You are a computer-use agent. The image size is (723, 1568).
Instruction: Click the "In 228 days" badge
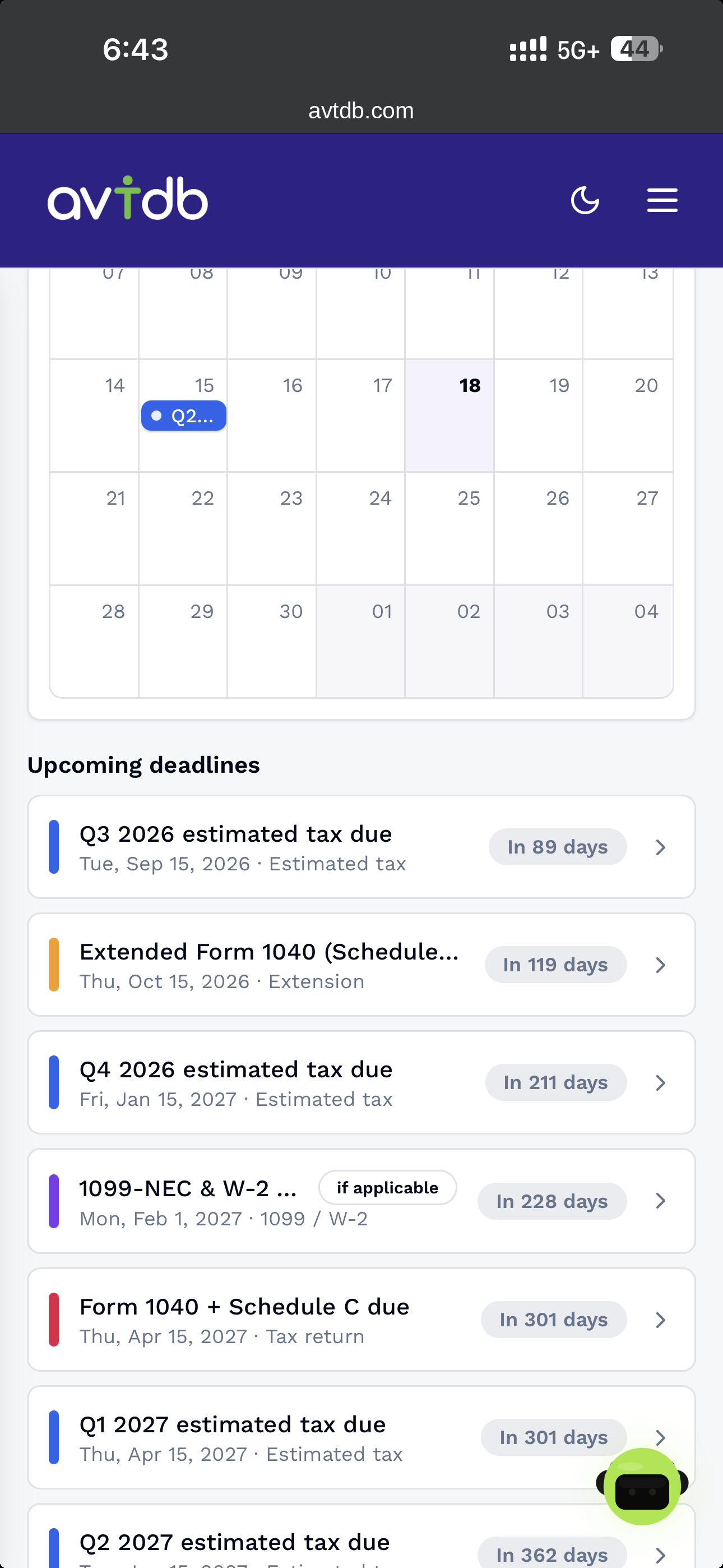coord(552,1201)
